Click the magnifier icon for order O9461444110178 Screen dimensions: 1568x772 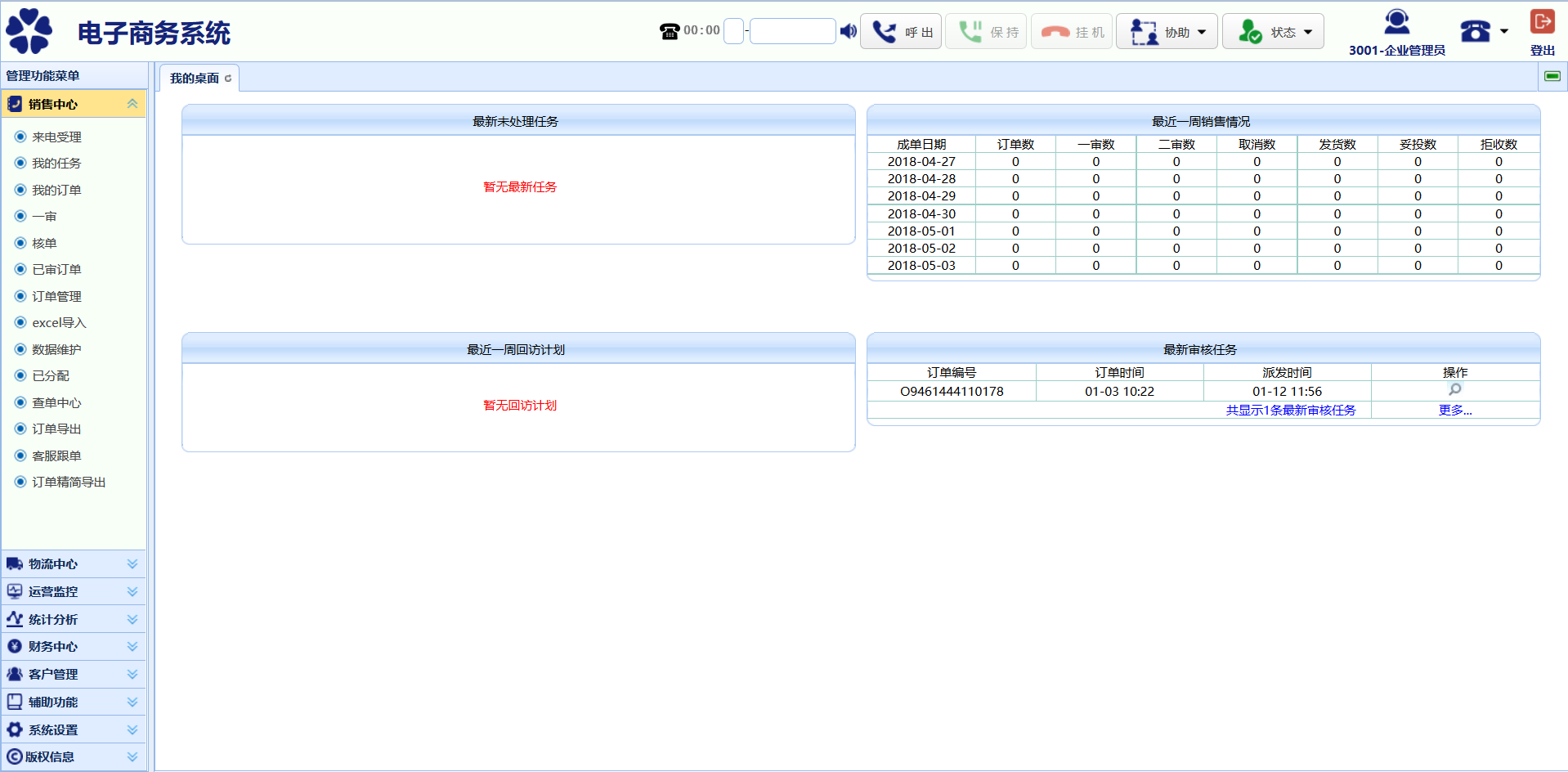tap(1455, 390)
